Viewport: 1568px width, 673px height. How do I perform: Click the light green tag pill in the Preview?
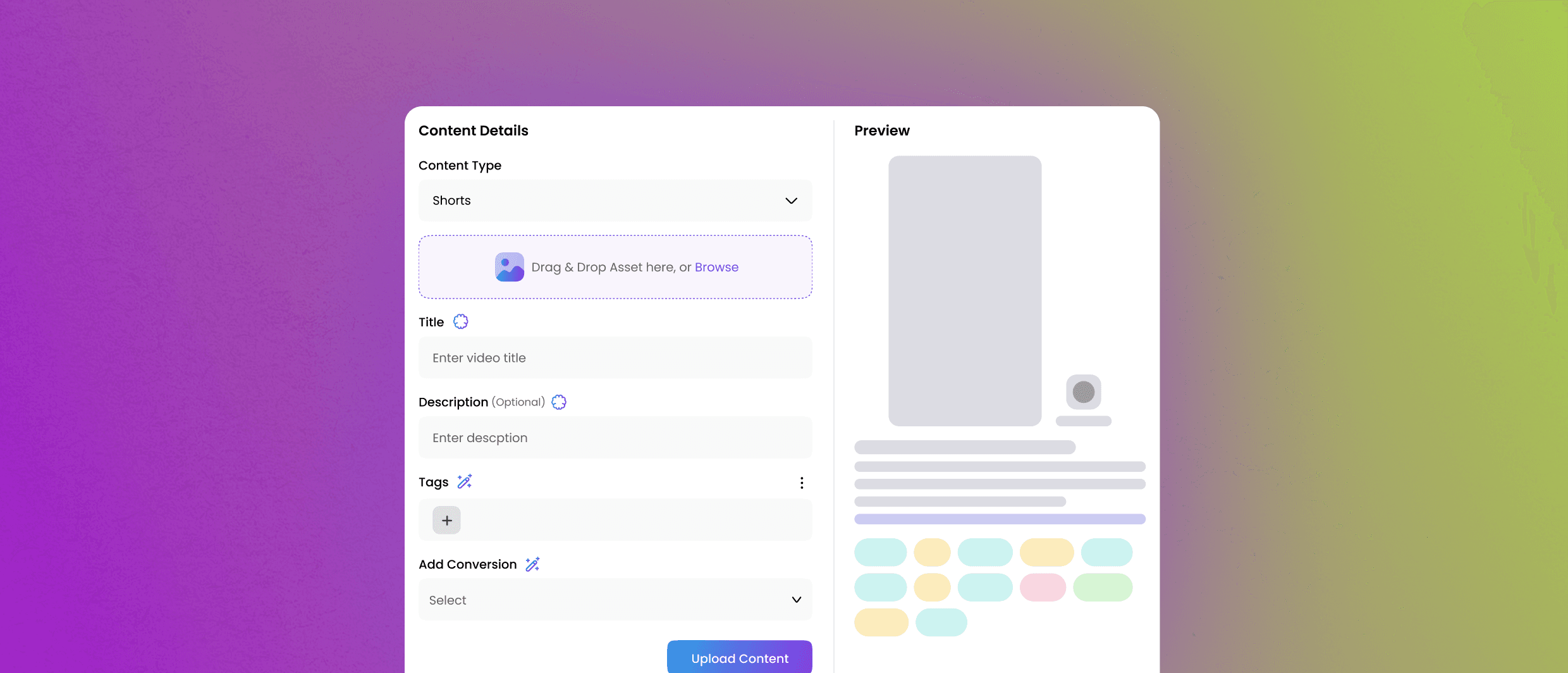[1103, 588]
